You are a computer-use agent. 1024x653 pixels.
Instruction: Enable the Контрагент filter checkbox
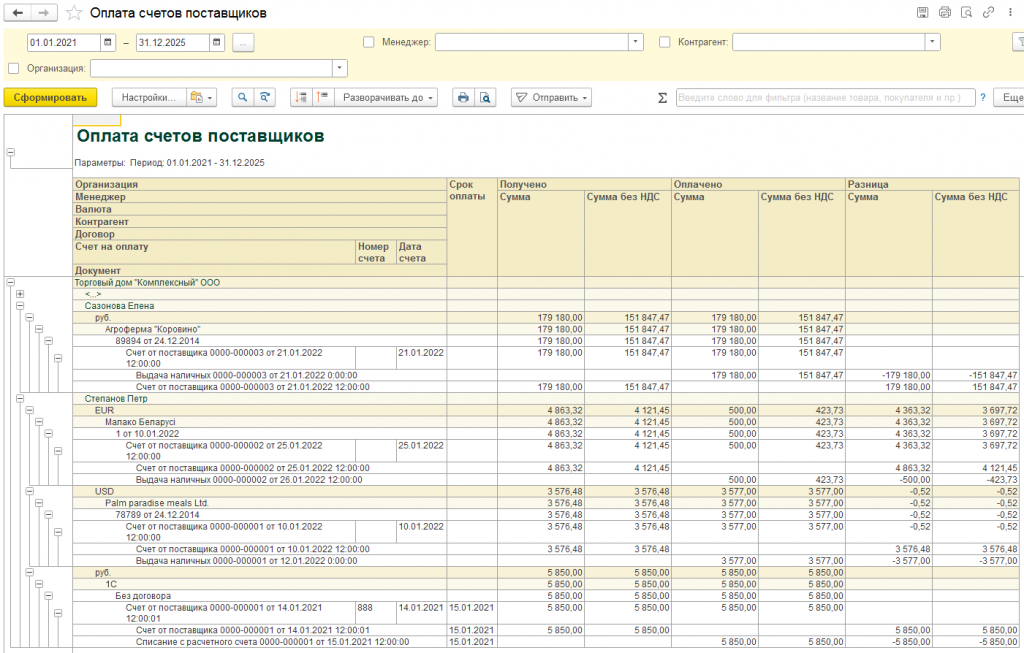[666, 42]
